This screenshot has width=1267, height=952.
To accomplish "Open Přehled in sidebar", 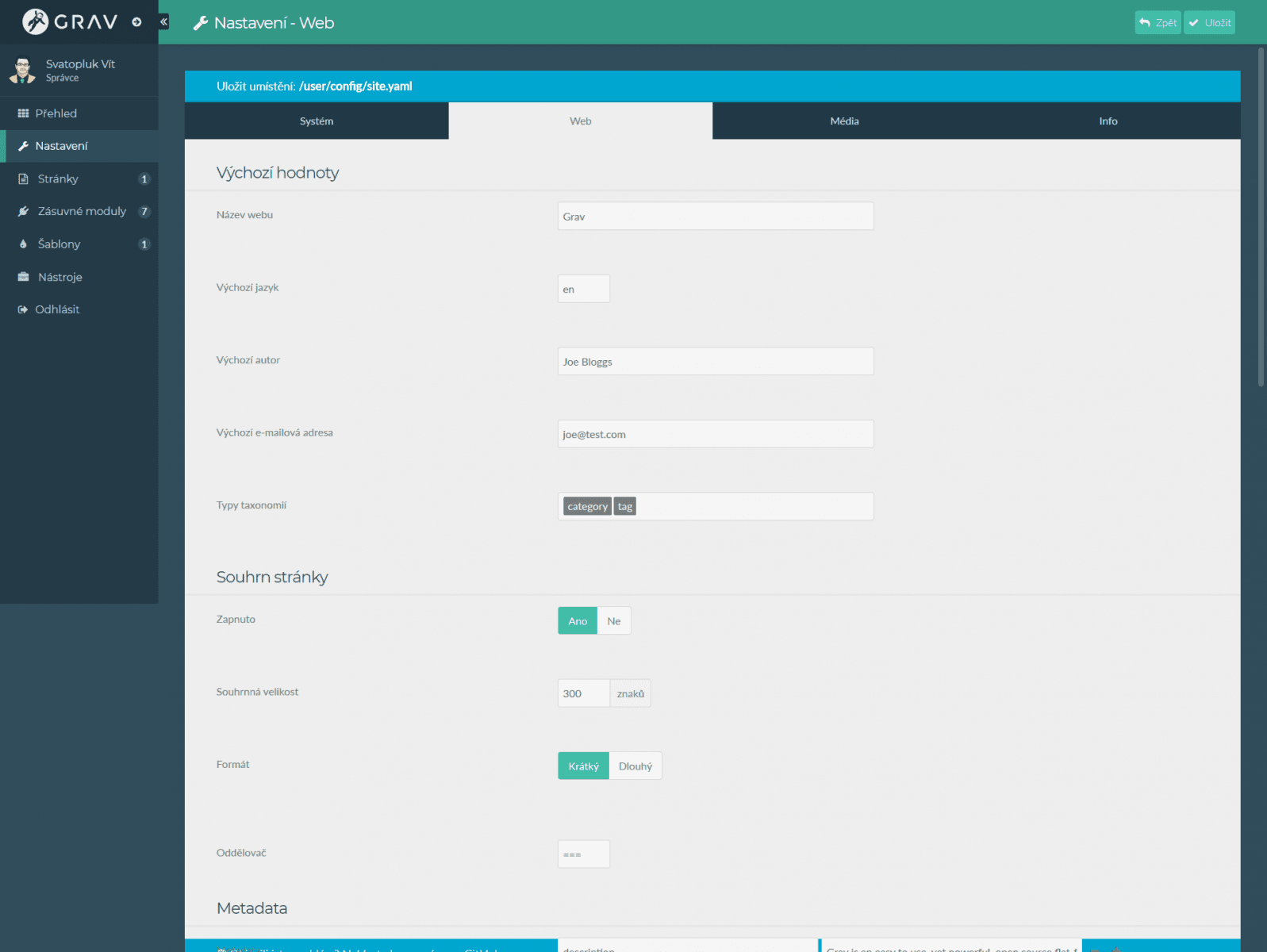I will point(79,113).
